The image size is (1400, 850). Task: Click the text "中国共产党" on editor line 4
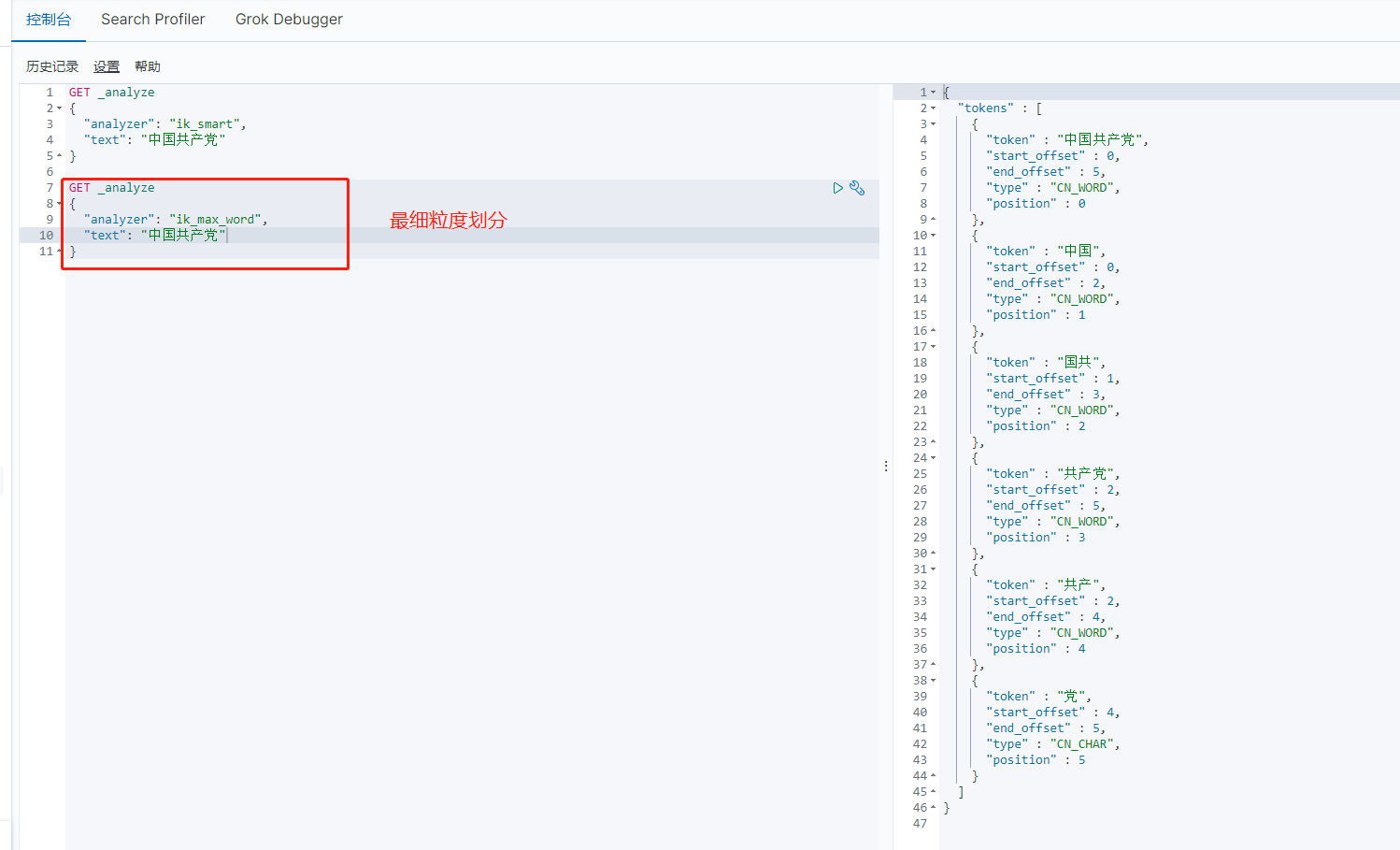183,140
